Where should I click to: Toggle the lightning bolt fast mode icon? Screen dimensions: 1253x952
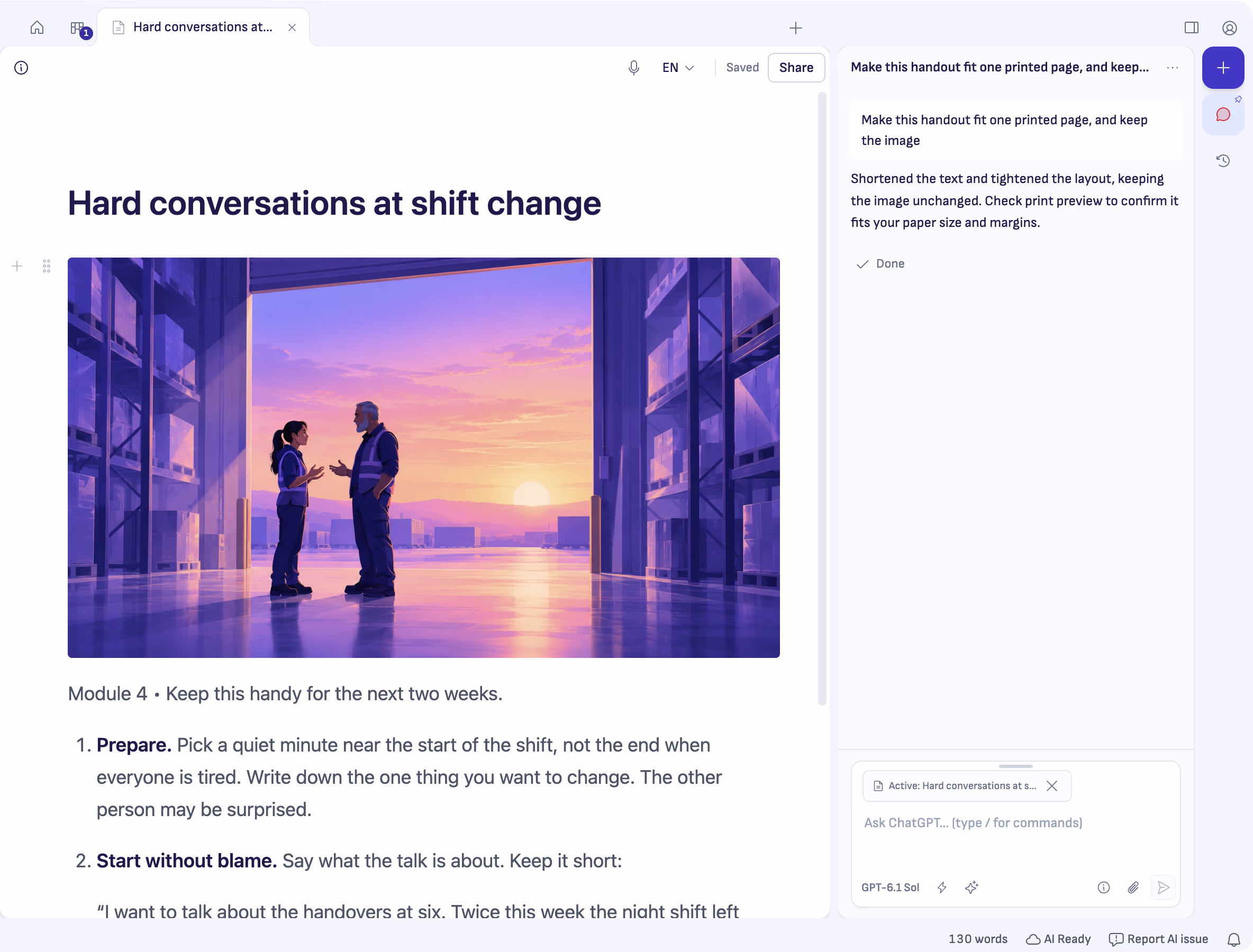[942, 887]
